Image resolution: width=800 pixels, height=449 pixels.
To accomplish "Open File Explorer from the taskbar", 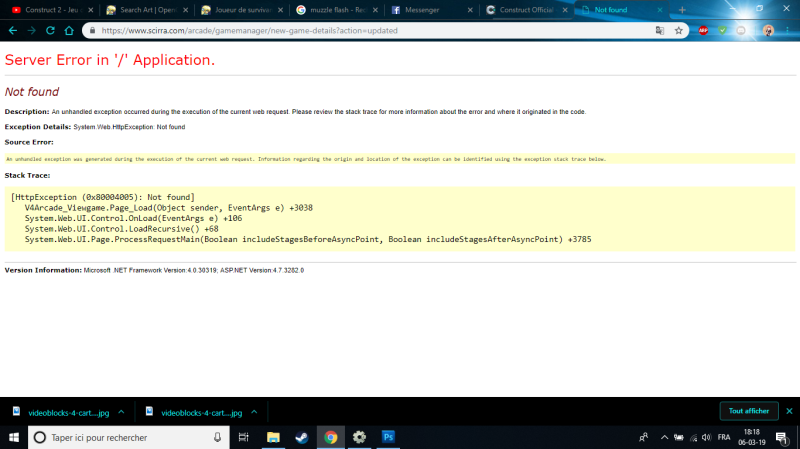I will pyautogui.click(x=273, y=437).
